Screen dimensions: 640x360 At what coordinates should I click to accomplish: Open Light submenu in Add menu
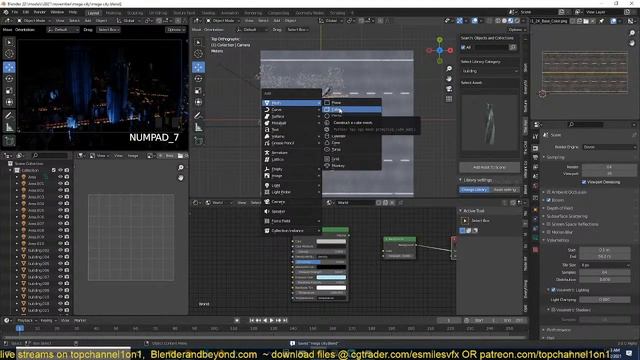(291, 185)
